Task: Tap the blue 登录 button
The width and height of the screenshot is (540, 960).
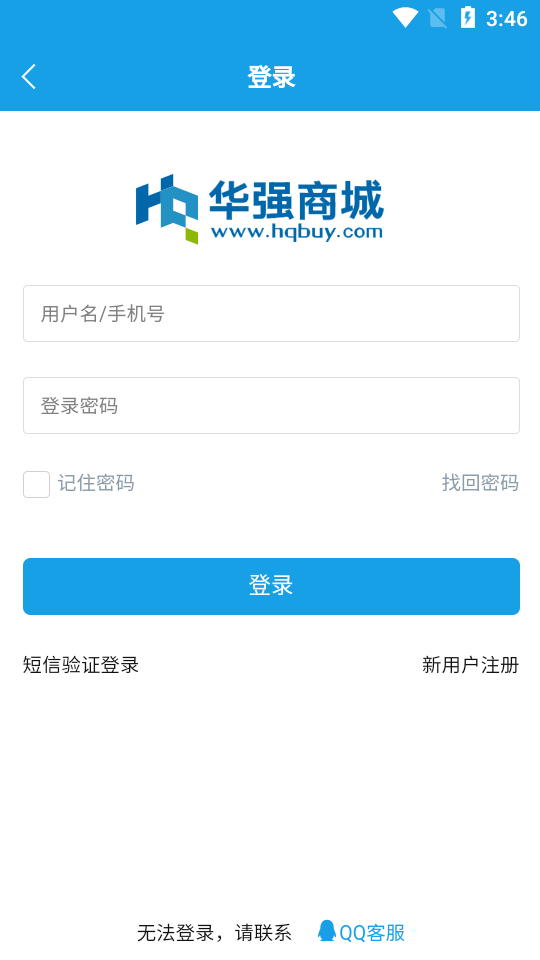Action: point(271,587)
